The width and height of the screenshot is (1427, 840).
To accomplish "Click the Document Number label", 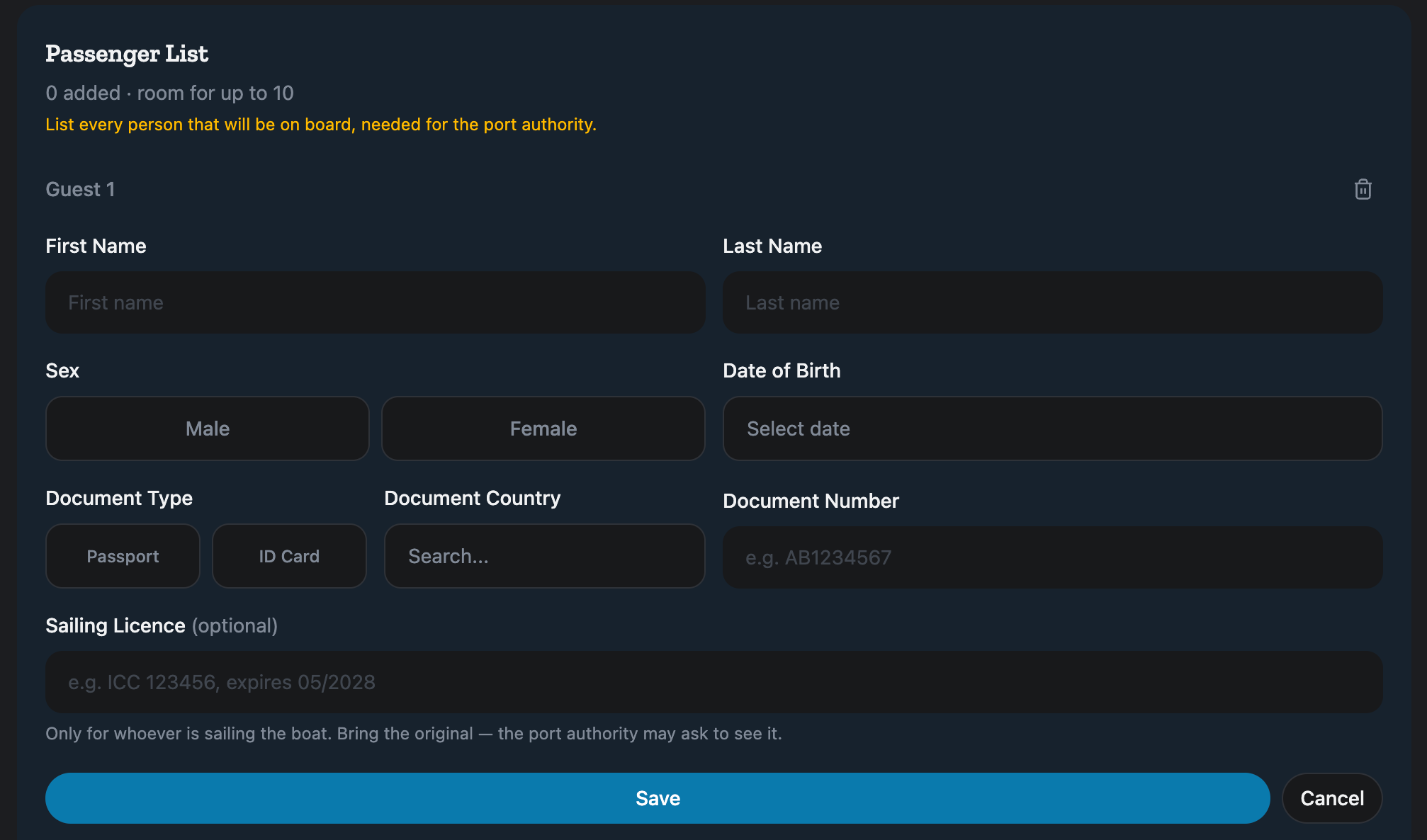I will [811, 501].
